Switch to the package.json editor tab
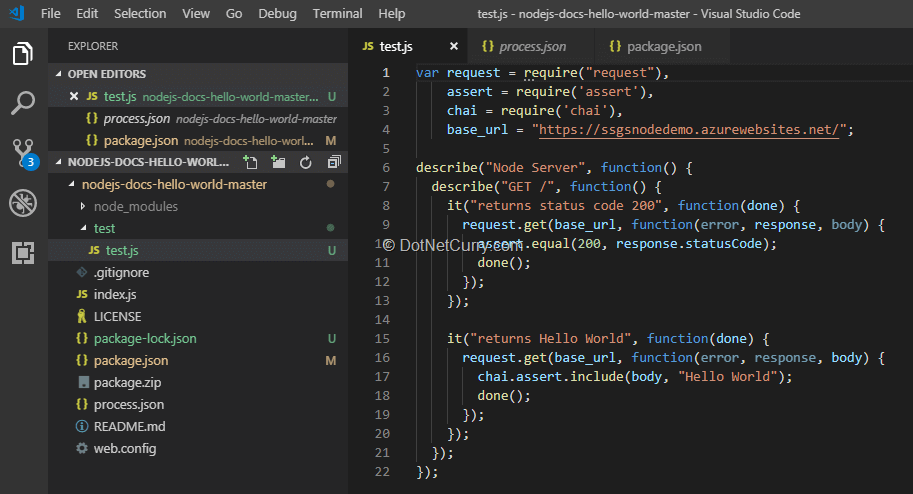The image size is (913, 494). pos(663,46)
